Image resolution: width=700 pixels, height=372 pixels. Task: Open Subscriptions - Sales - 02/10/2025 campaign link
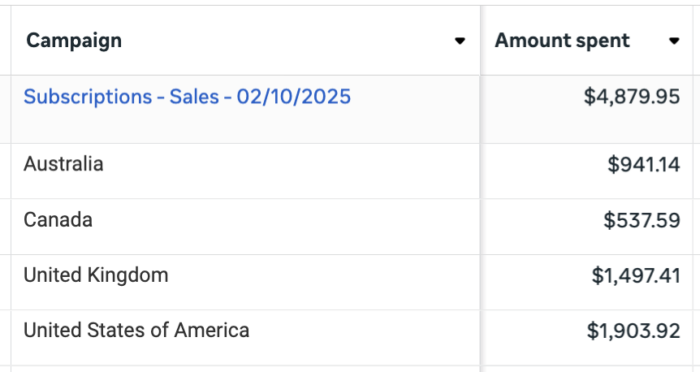[187, 97]
